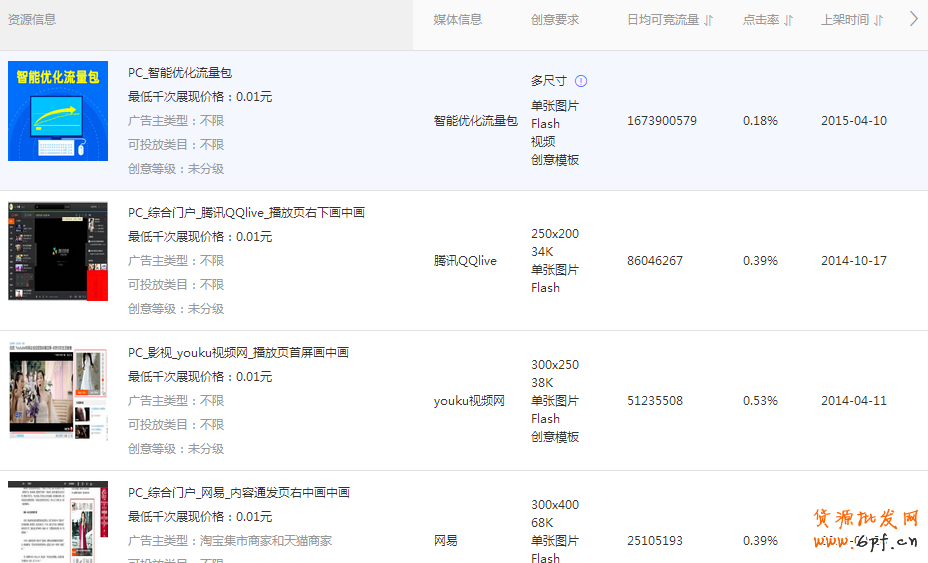This screenshot has width=928, height=563.
Task: Open the 智能优化流量包 thumbnail image
Action: point(58,111)
